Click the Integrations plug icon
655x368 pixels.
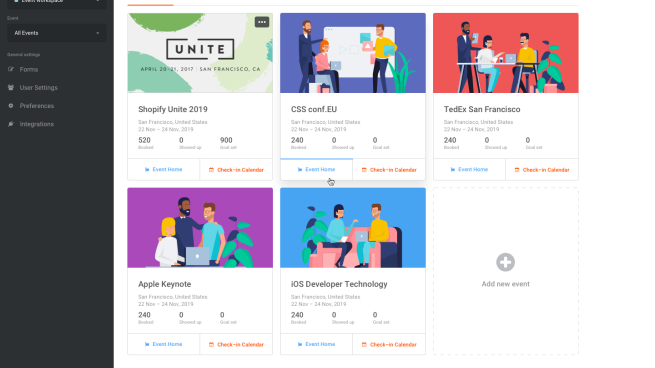pyautogui.click(x=11, y=124)
